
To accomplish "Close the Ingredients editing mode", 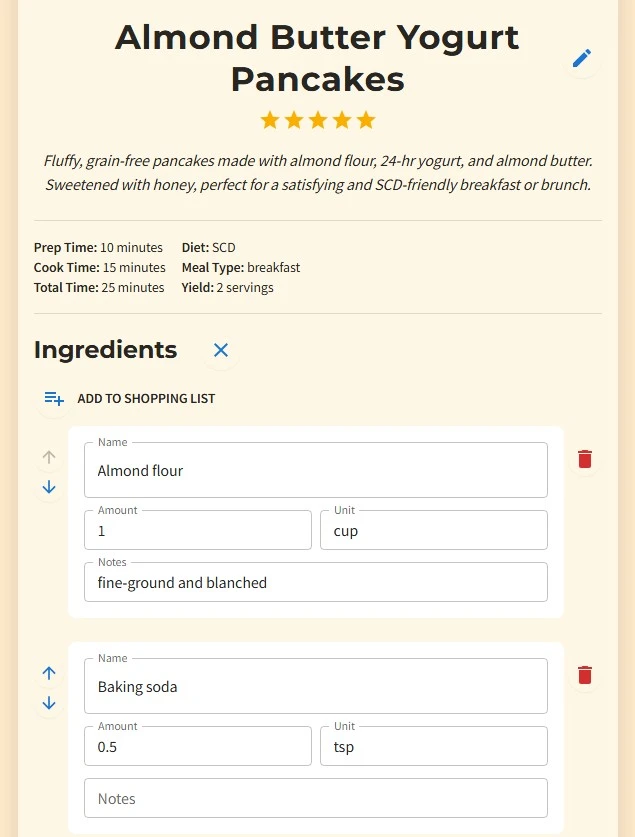I will point(220,351).
